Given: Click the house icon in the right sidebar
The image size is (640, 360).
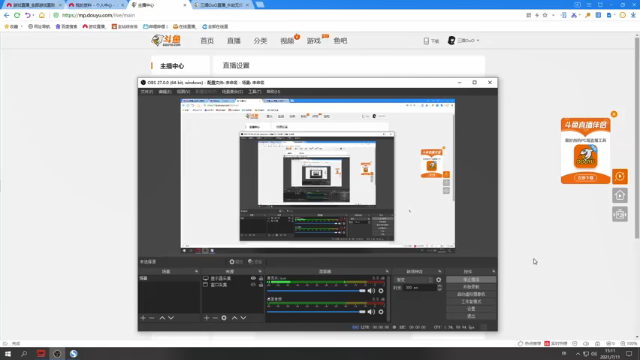Looking at the screenshot, I should [620, 196].
